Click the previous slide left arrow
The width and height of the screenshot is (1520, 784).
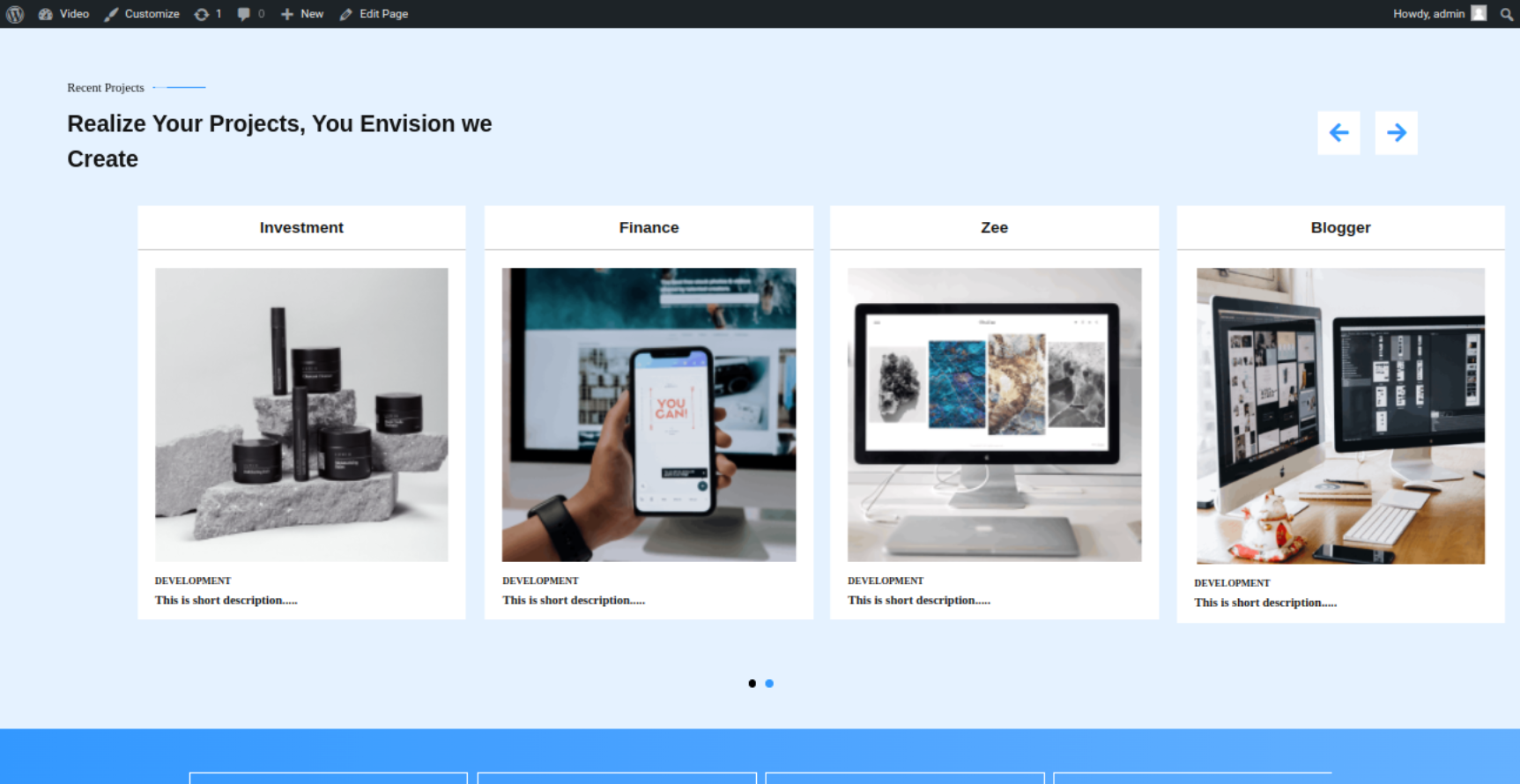pos(1338,133)
